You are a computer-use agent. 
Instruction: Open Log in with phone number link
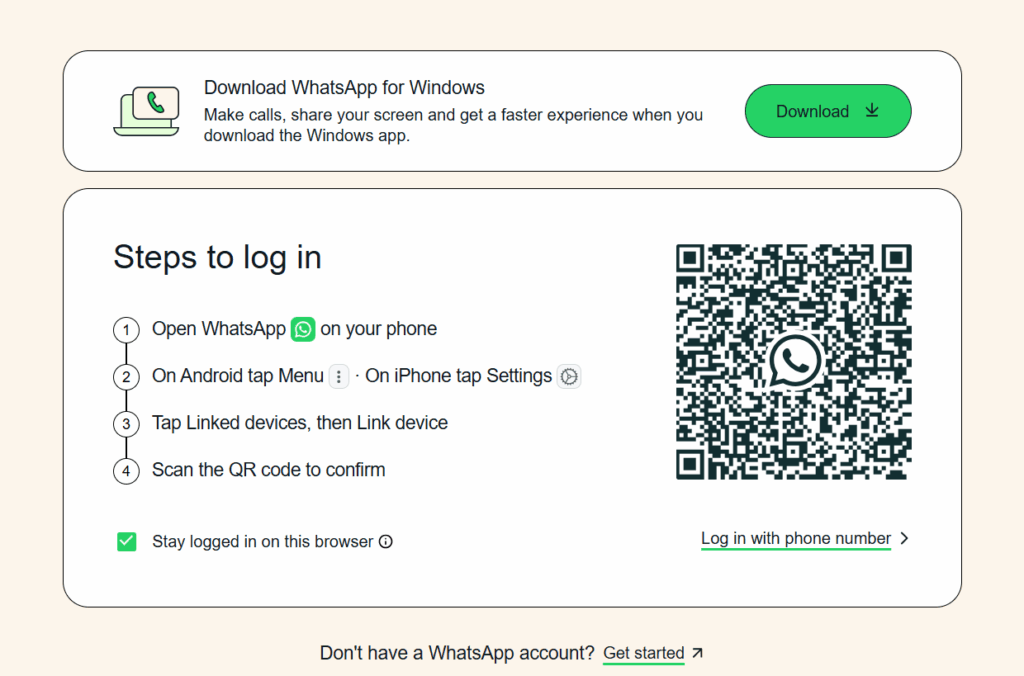[x=795, y=539]
